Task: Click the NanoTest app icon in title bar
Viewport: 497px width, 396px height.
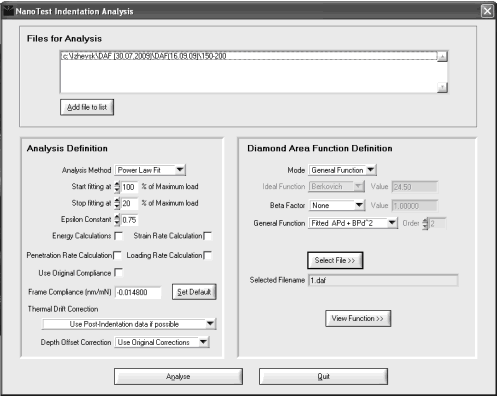Action: 8,11
